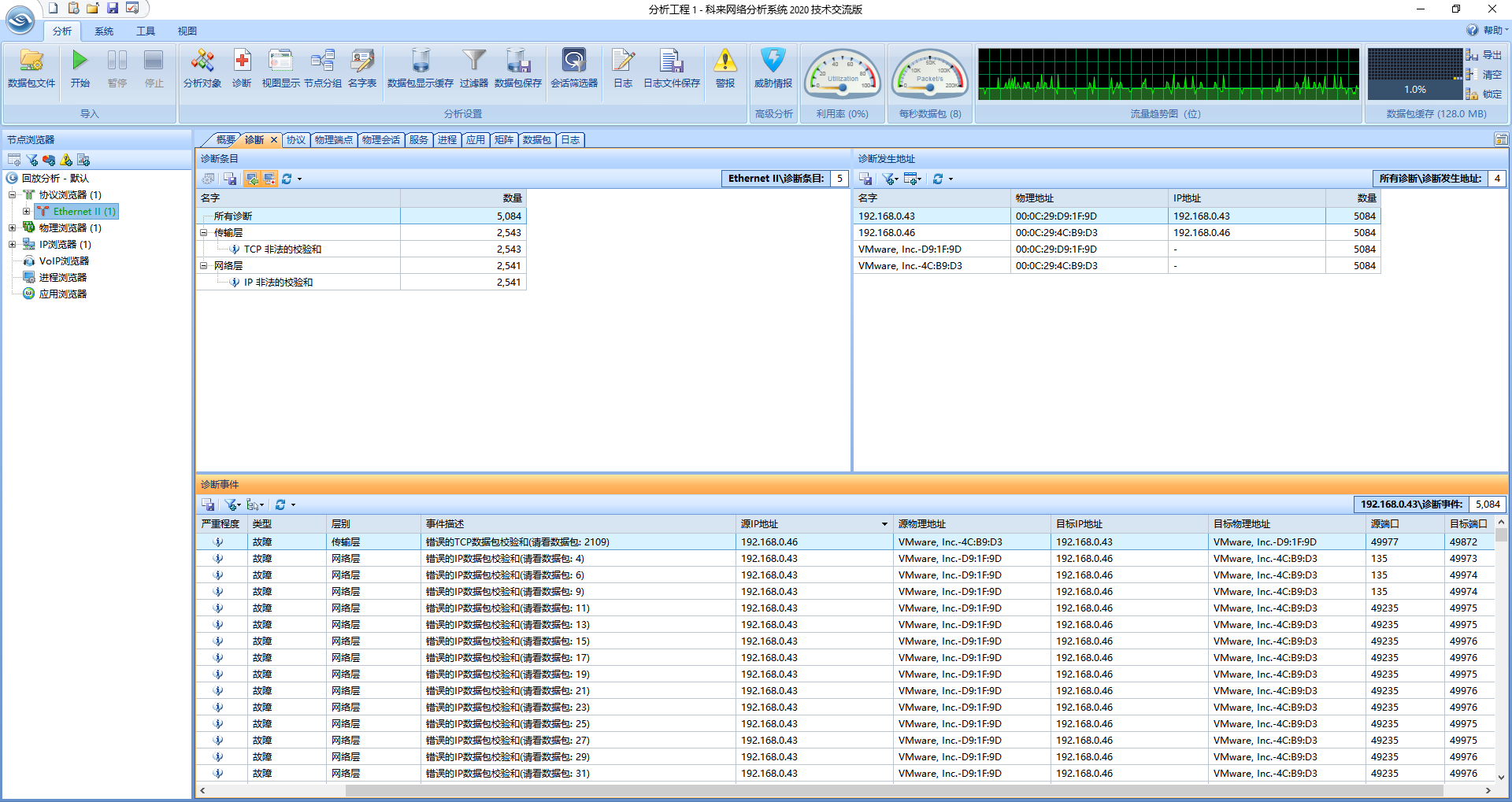The image size is (1512, 802).
Task: Switch to the 系统 ribbon tab
Action: 104,31
